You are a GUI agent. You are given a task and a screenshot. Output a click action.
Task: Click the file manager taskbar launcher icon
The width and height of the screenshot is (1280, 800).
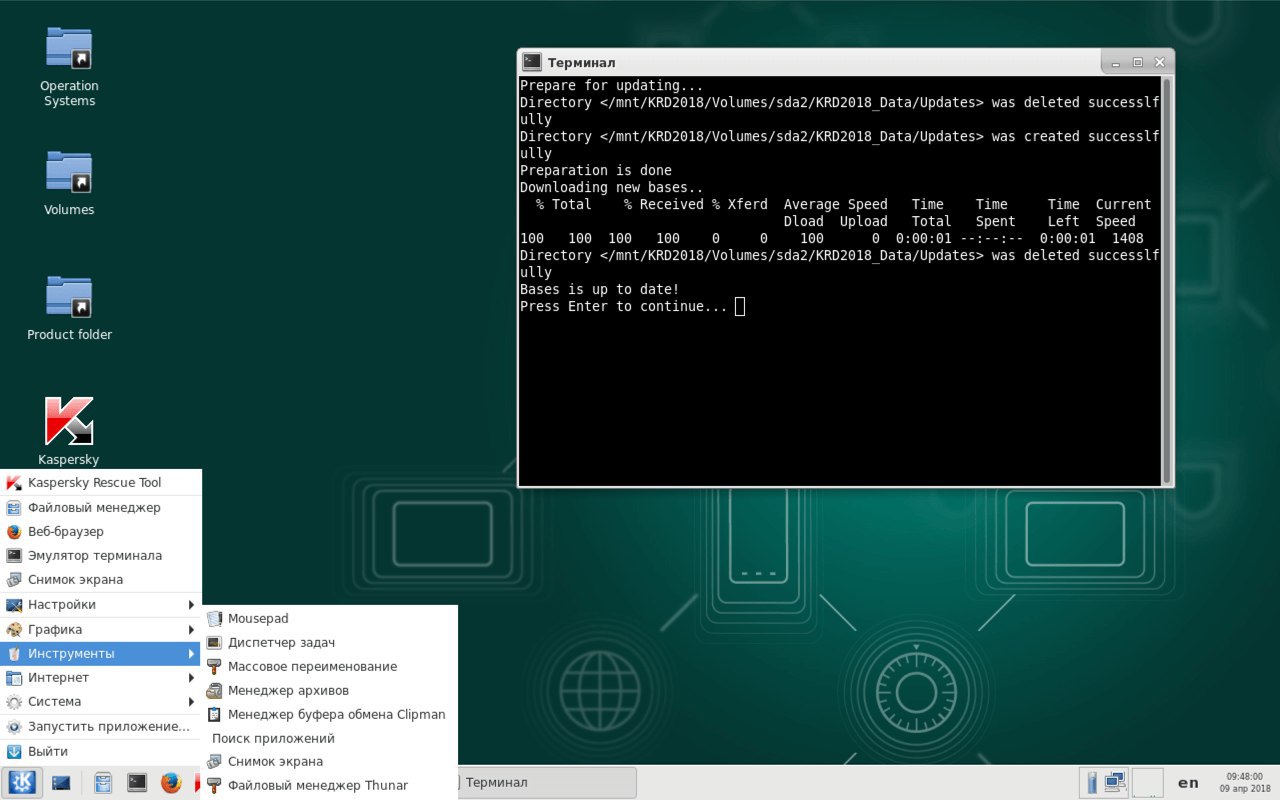tap(103, 783)
